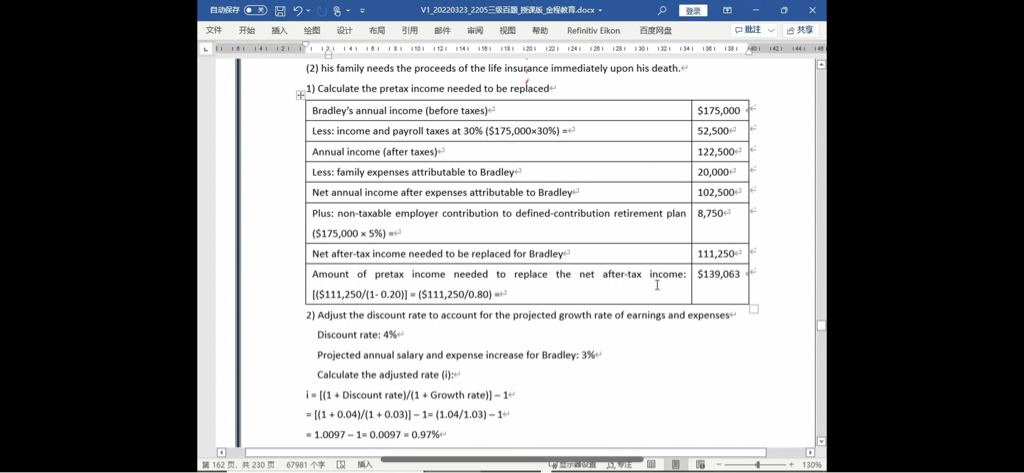Click the Save floppy disk icon

point(280,10)
